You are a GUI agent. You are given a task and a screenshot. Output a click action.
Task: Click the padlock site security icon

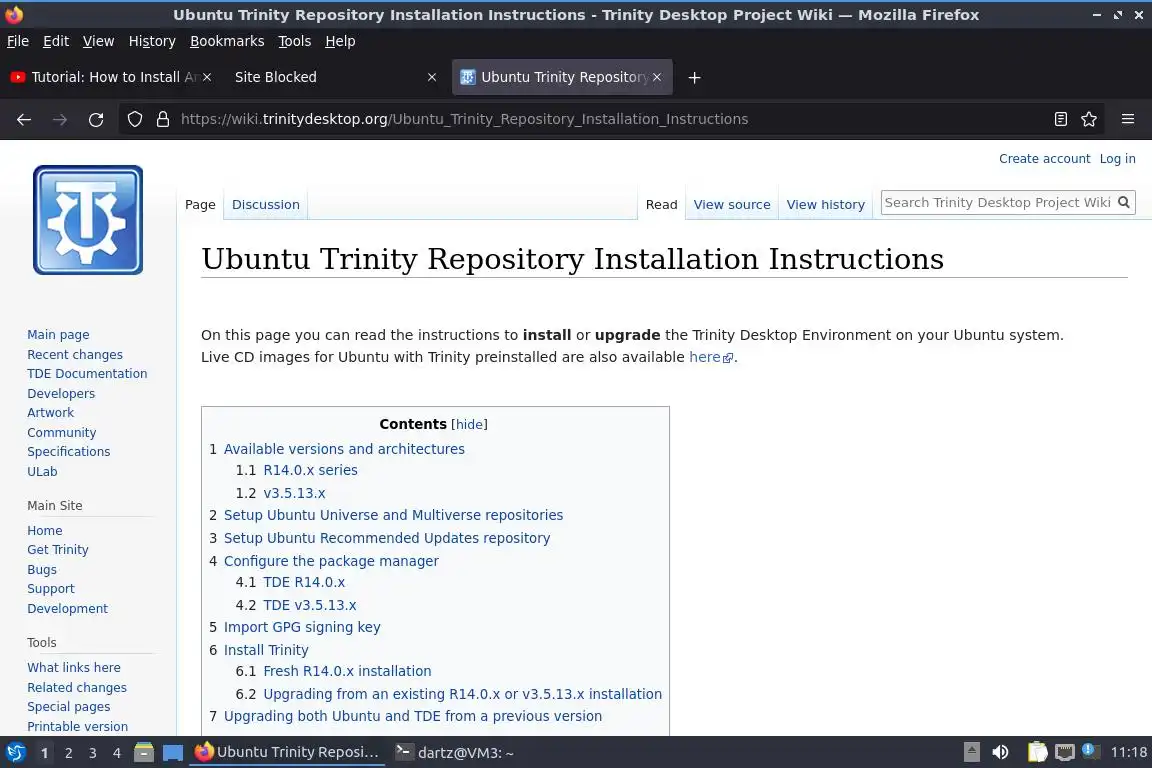(163, 119)
